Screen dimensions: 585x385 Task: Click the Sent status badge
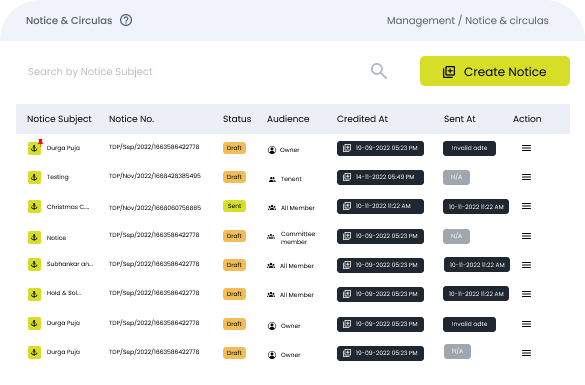pyautogui.click(x=234, y=206)
